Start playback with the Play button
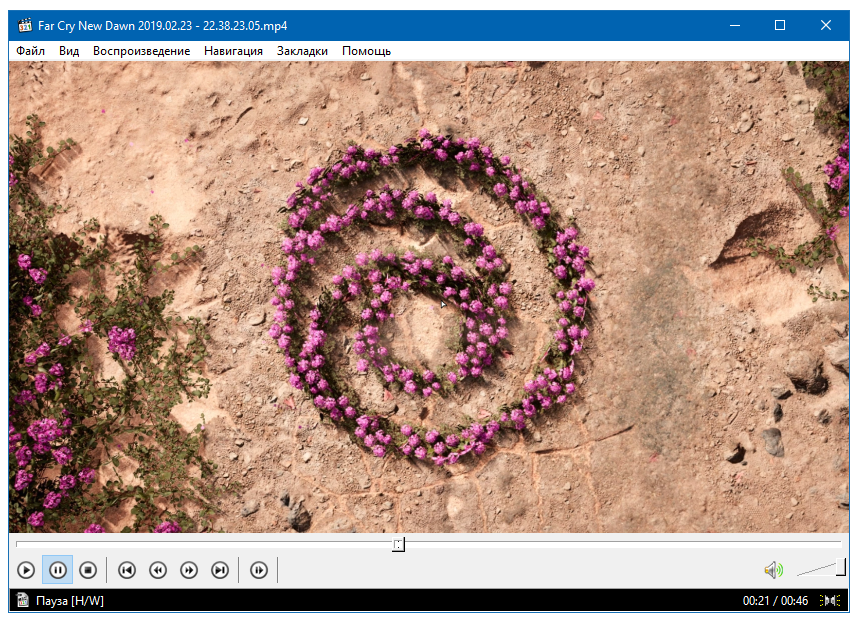 [x=26, y=570]
